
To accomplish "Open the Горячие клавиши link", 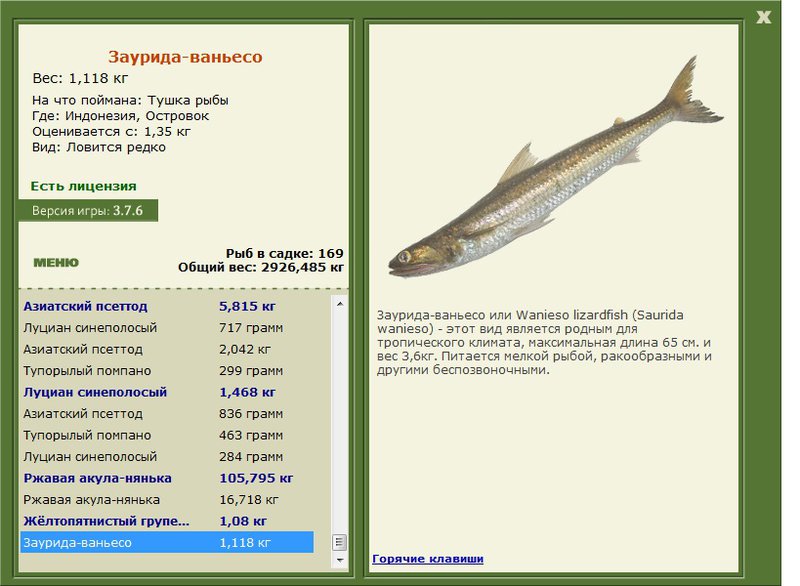I will pyautogui.click(x=428, y=558).
